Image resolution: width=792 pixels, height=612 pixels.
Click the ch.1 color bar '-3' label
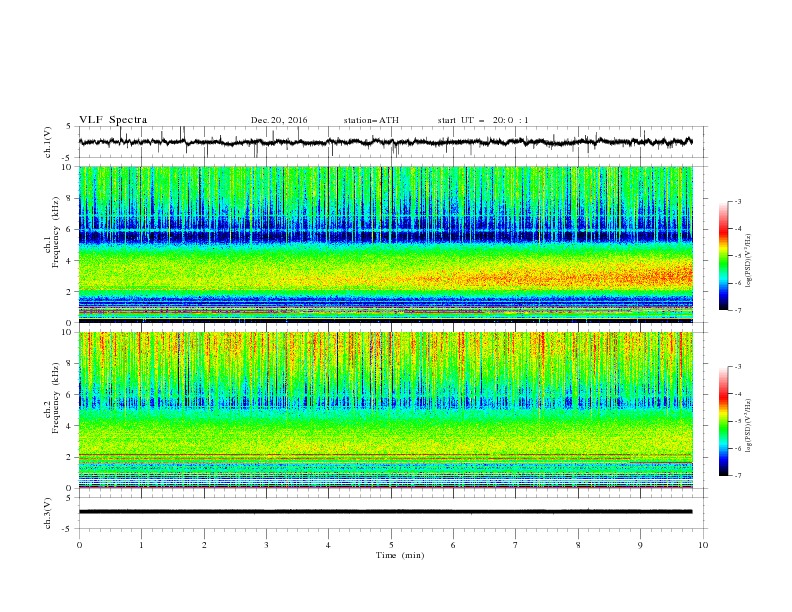click(x=737, y=201)
